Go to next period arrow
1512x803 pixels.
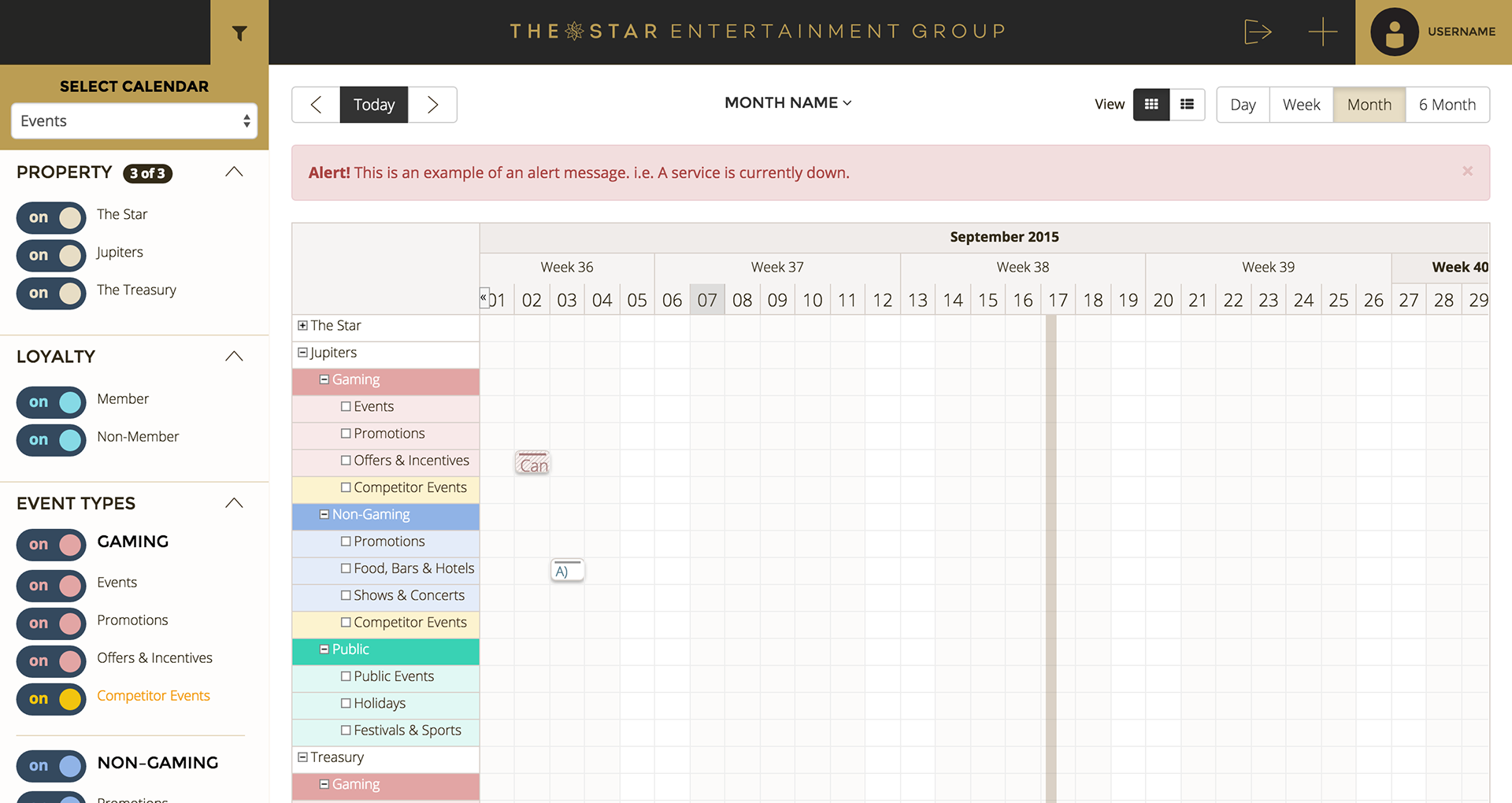click(x=432, y=105)
